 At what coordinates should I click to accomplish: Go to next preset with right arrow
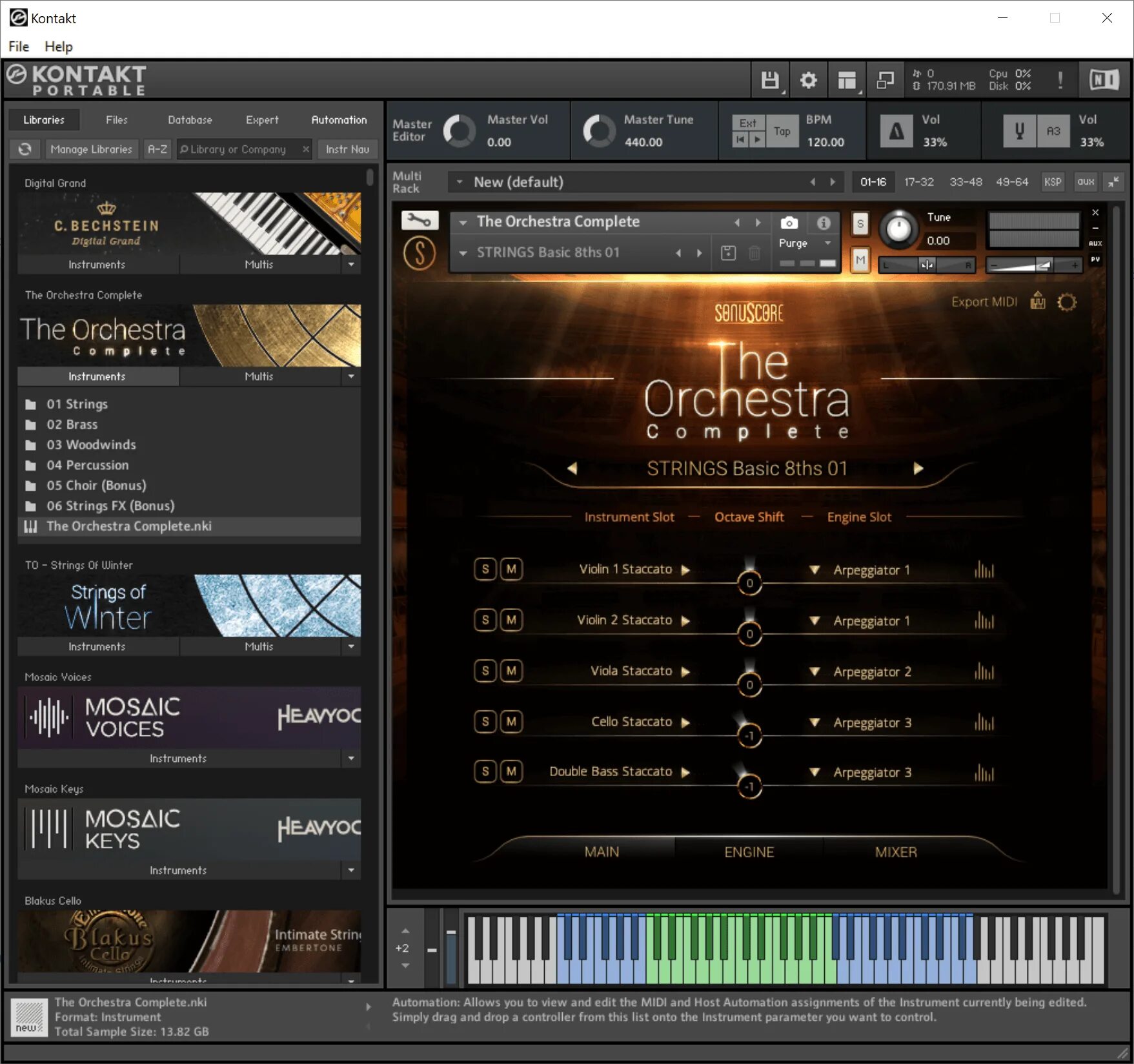[x=918, y=468]
